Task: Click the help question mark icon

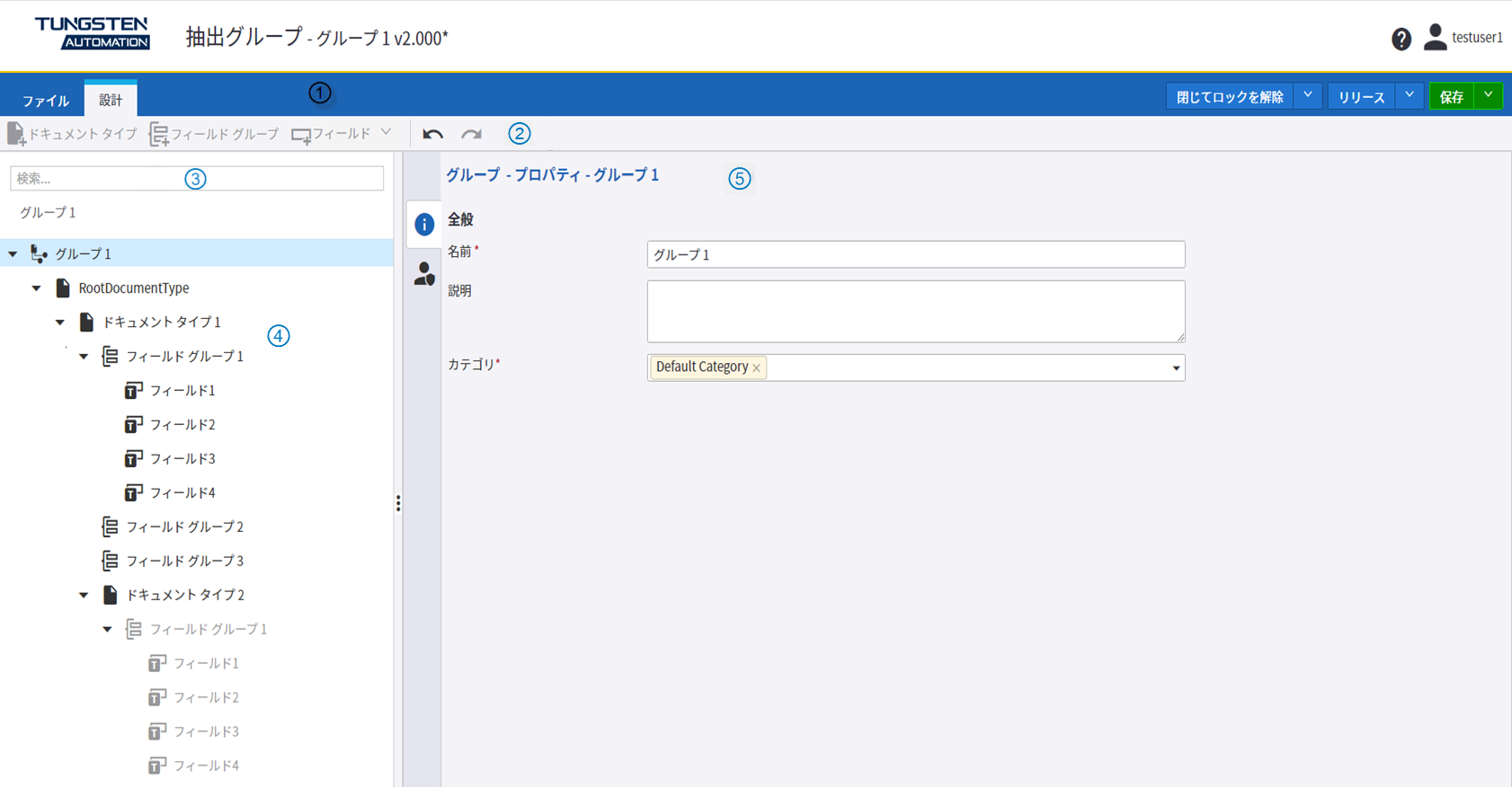Action: click(x=1401, y=39)
